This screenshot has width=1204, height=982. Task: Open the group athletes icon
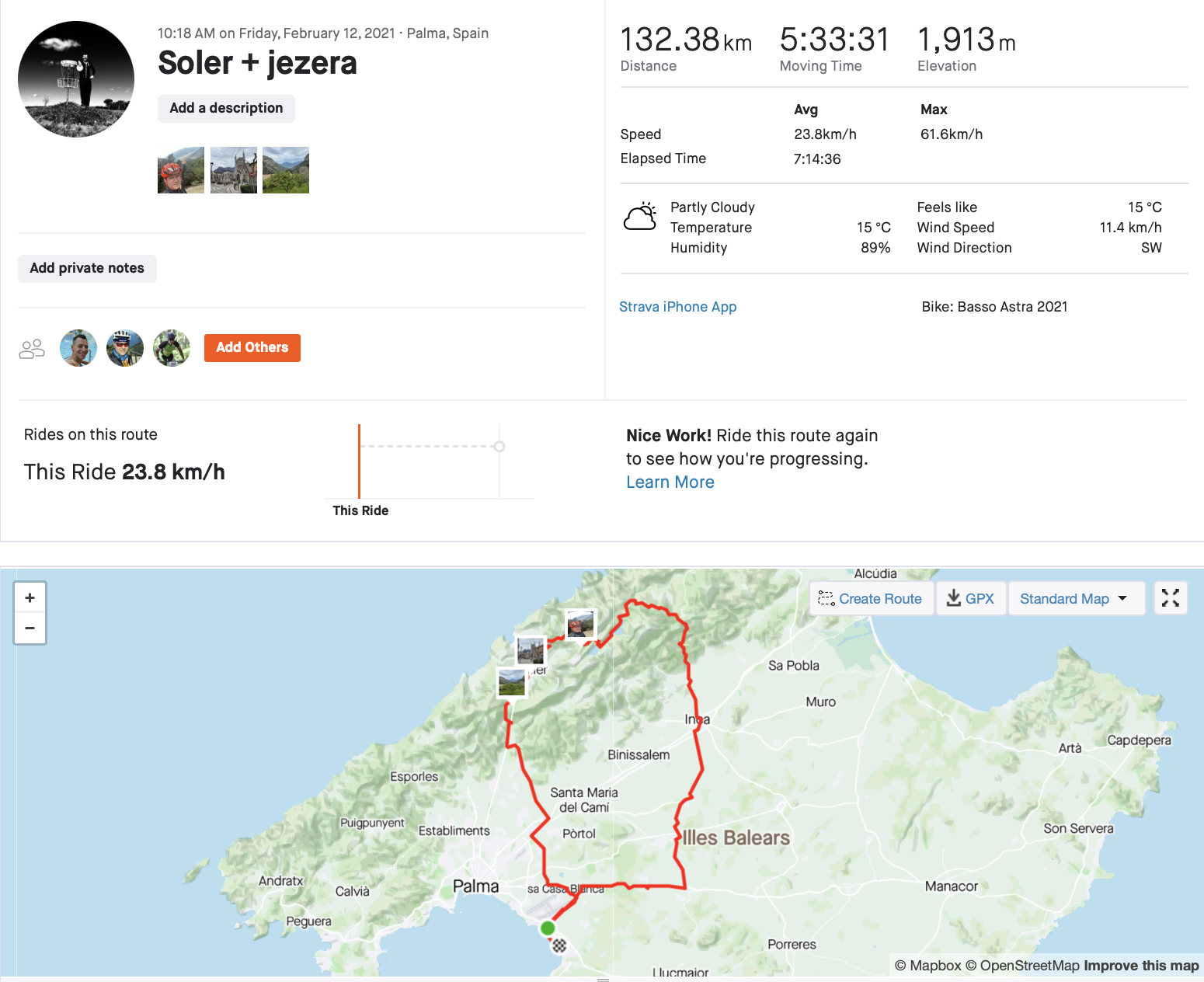pyautogui.click(x=32, y=349)
